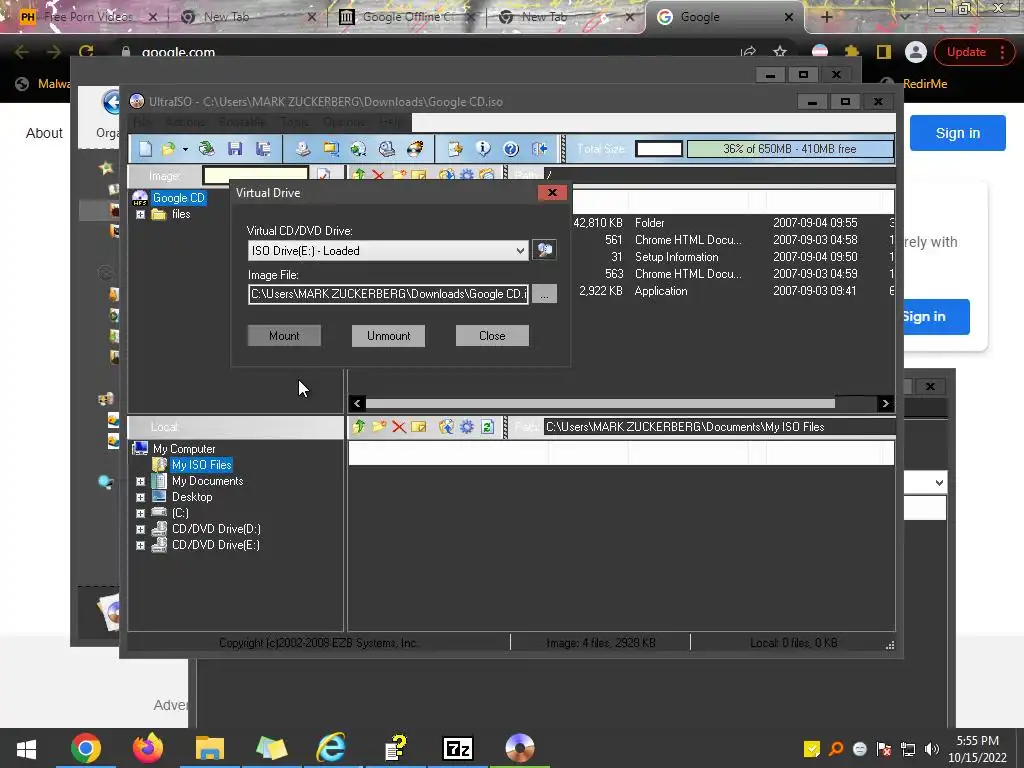
Task: Click the New image icon in UltraISO toolbar
Action: coord(145,149)
